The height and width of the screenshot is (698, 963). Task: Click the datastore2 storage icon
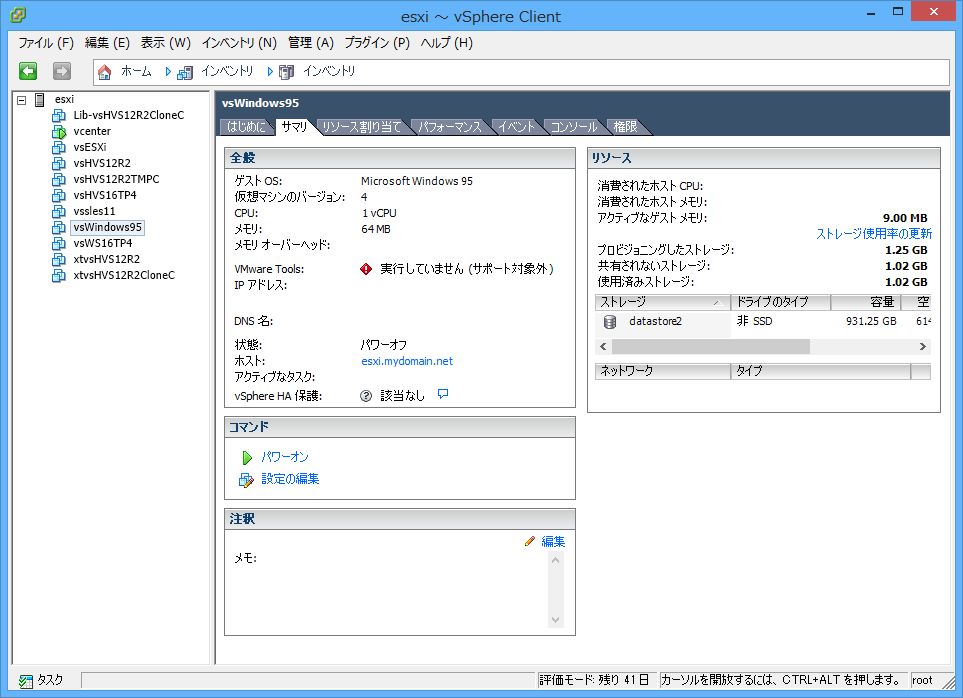click(610, 322)
